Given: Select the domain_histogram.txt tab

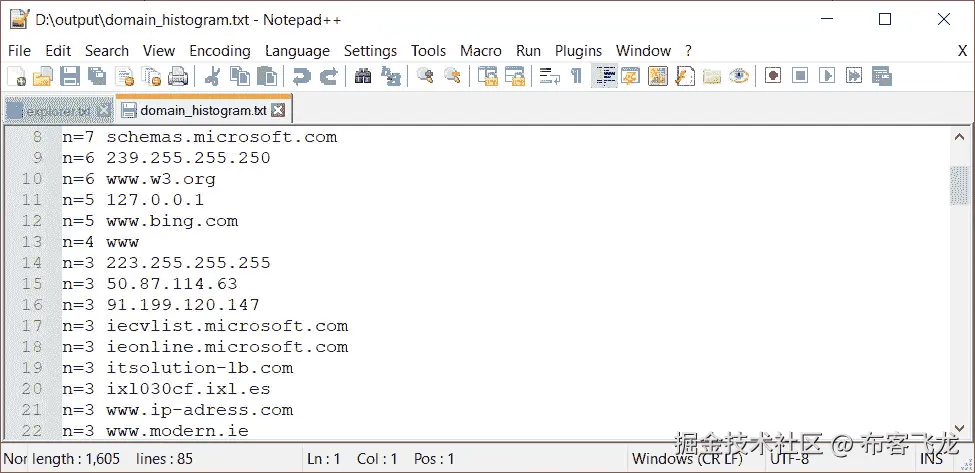Looking at the screenshot, I should [203, 111].
